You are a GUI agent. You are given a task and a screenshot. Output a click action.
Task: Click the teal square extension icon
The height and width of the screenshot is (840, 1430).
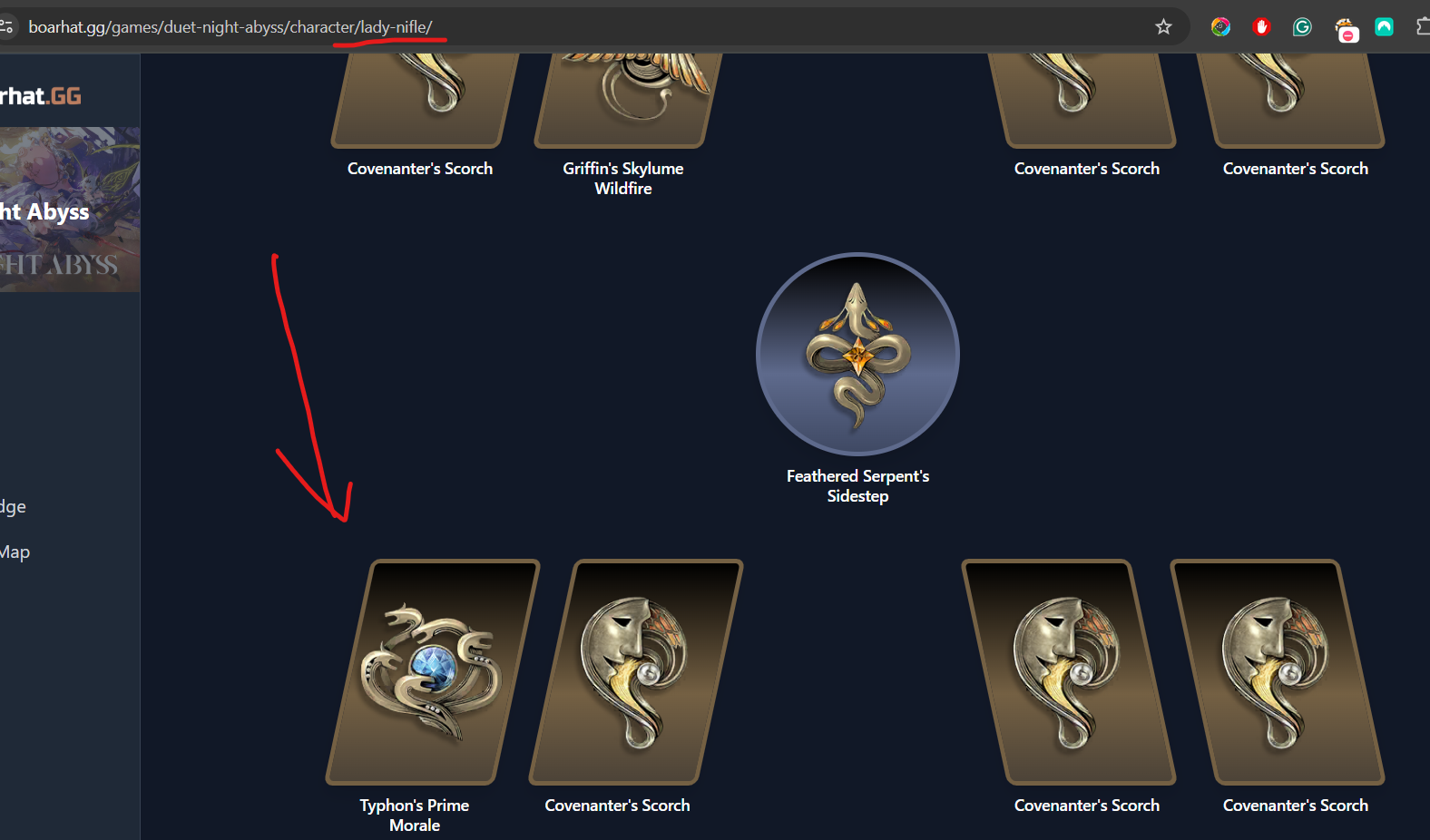(x=1384, y=27)
